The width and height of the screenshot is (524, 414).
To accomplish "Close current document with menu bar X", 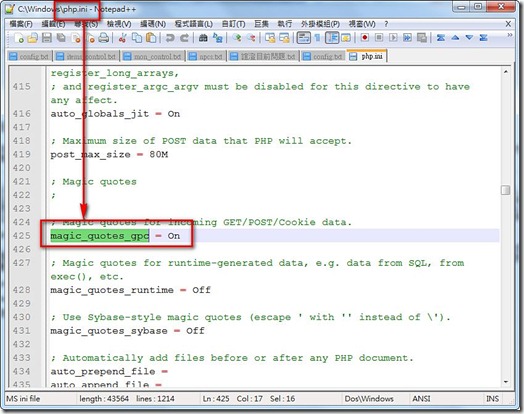I will (508, 24).
